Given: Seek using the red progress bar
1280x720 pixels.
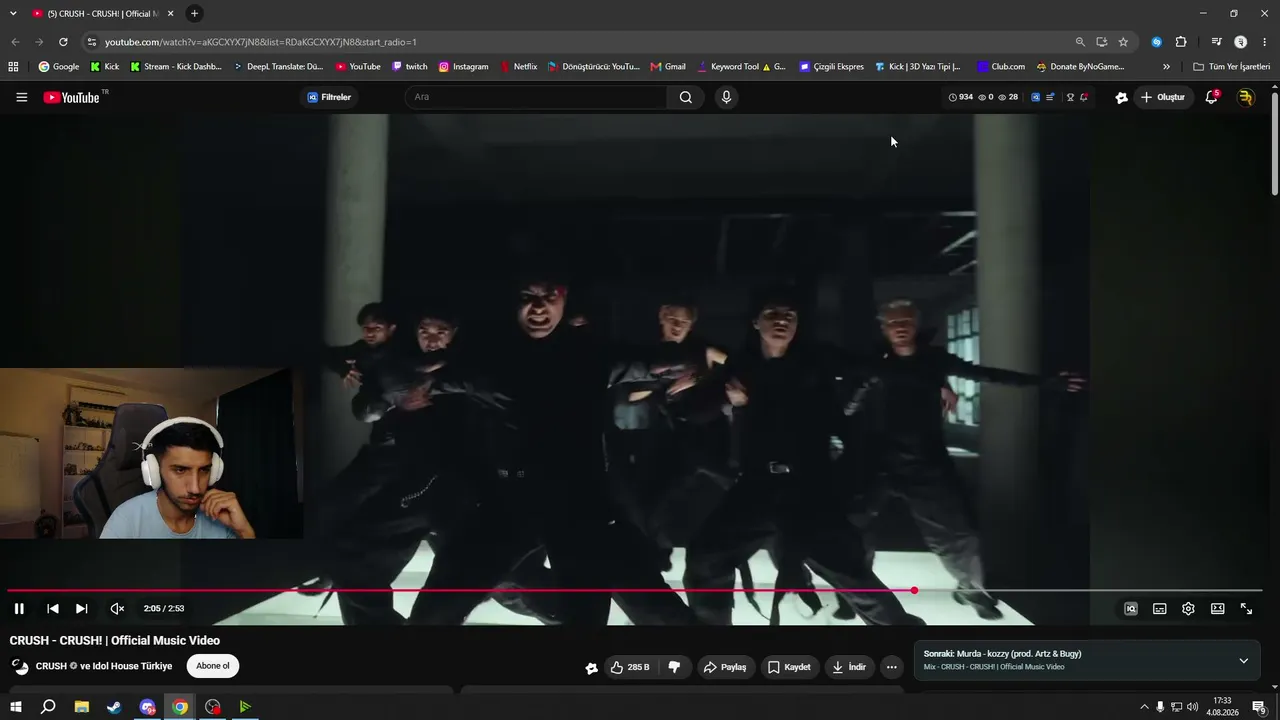Looking at the screenshot, I should click(634, 590).
